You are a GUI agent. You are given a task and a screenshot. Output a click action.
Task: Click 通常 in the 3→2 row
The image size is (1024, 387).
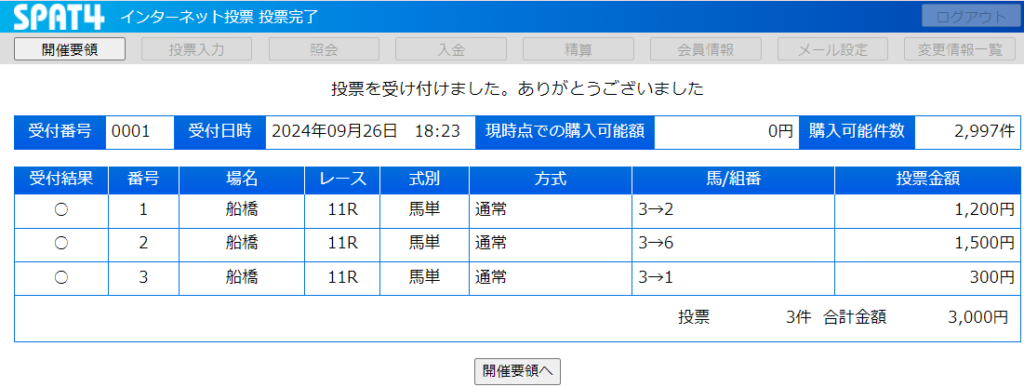click(491, 210)
